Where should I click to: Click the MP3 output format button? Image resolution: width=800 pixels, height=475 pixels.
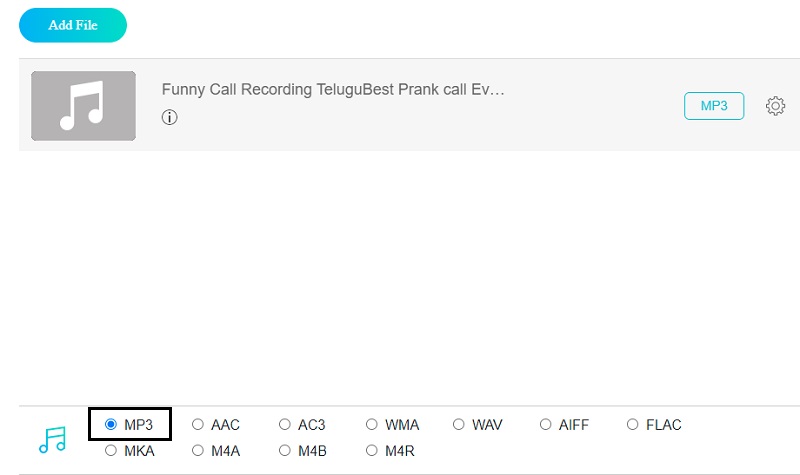coord(714,106)
